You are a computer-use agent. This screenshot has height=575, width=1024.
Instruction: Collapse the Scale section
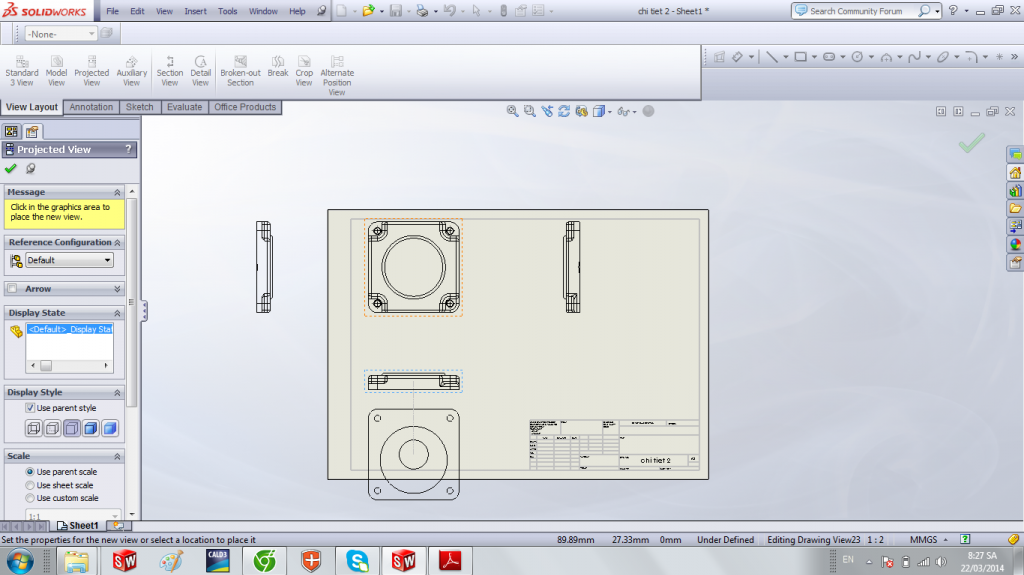(118, 456)
